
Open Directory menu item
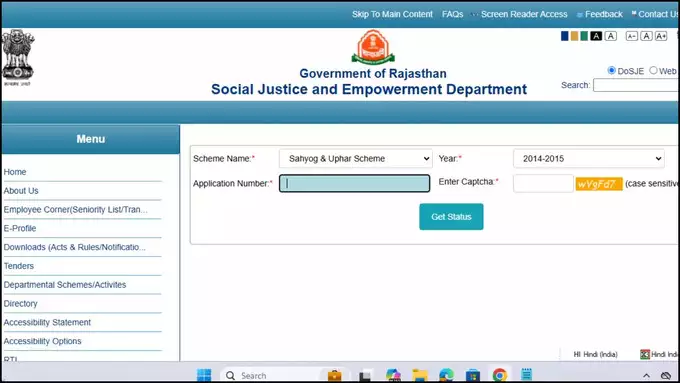(20, 304)
